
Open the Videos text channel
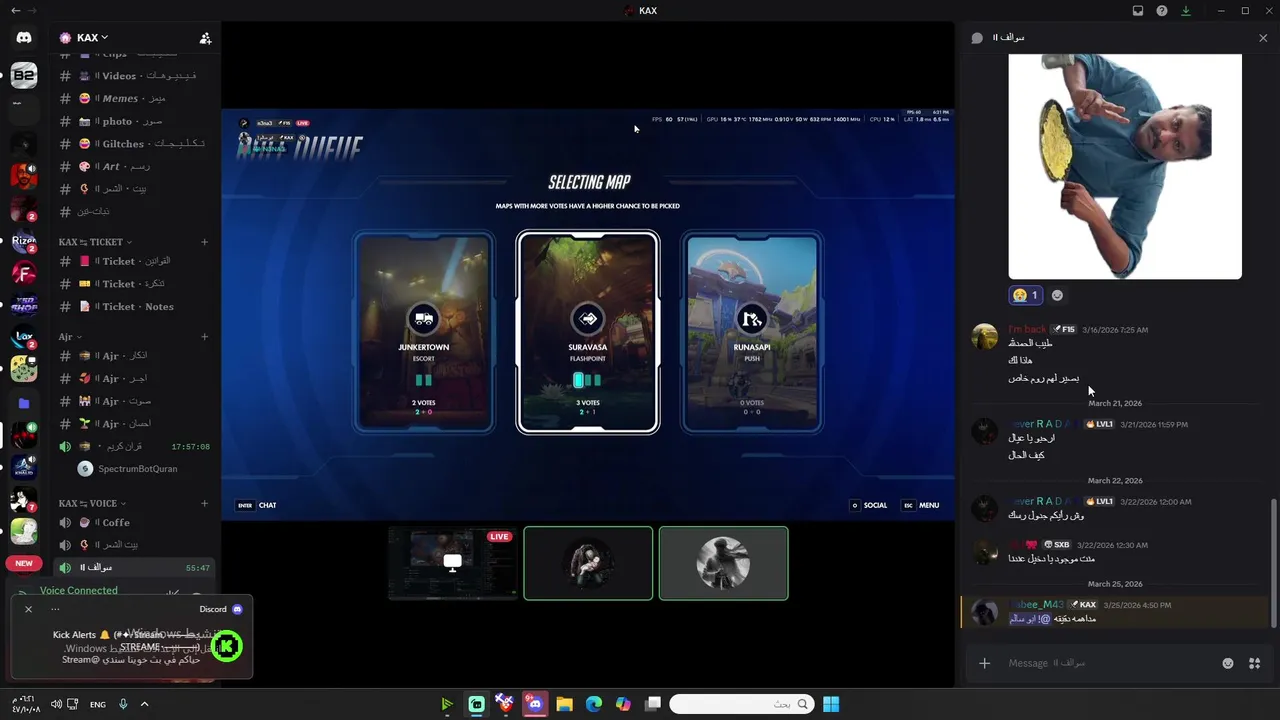tap(135, 76)
